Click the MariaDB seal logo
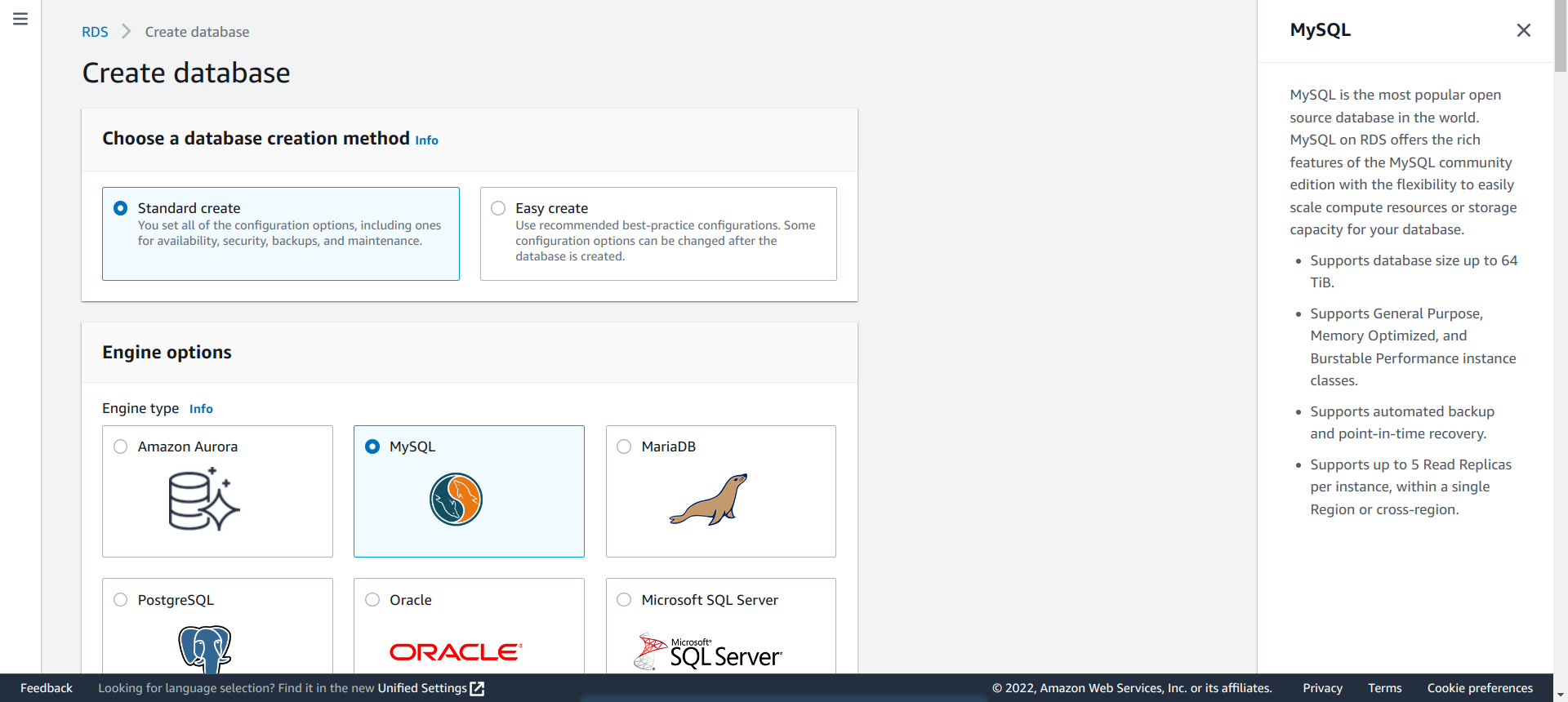The image size is (1568, 702). [709, 500]
